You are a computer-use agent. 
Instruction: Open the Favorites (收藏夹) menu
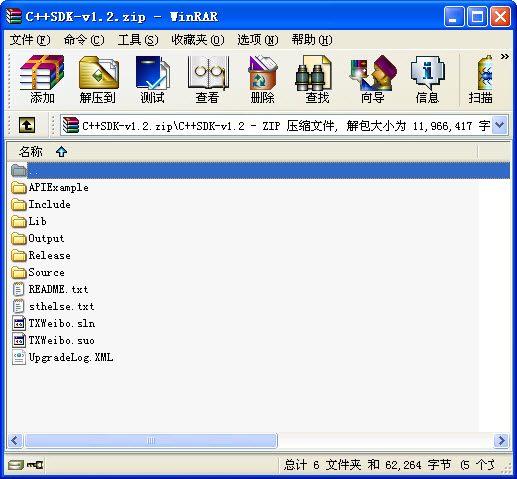[x=198, y=40]
